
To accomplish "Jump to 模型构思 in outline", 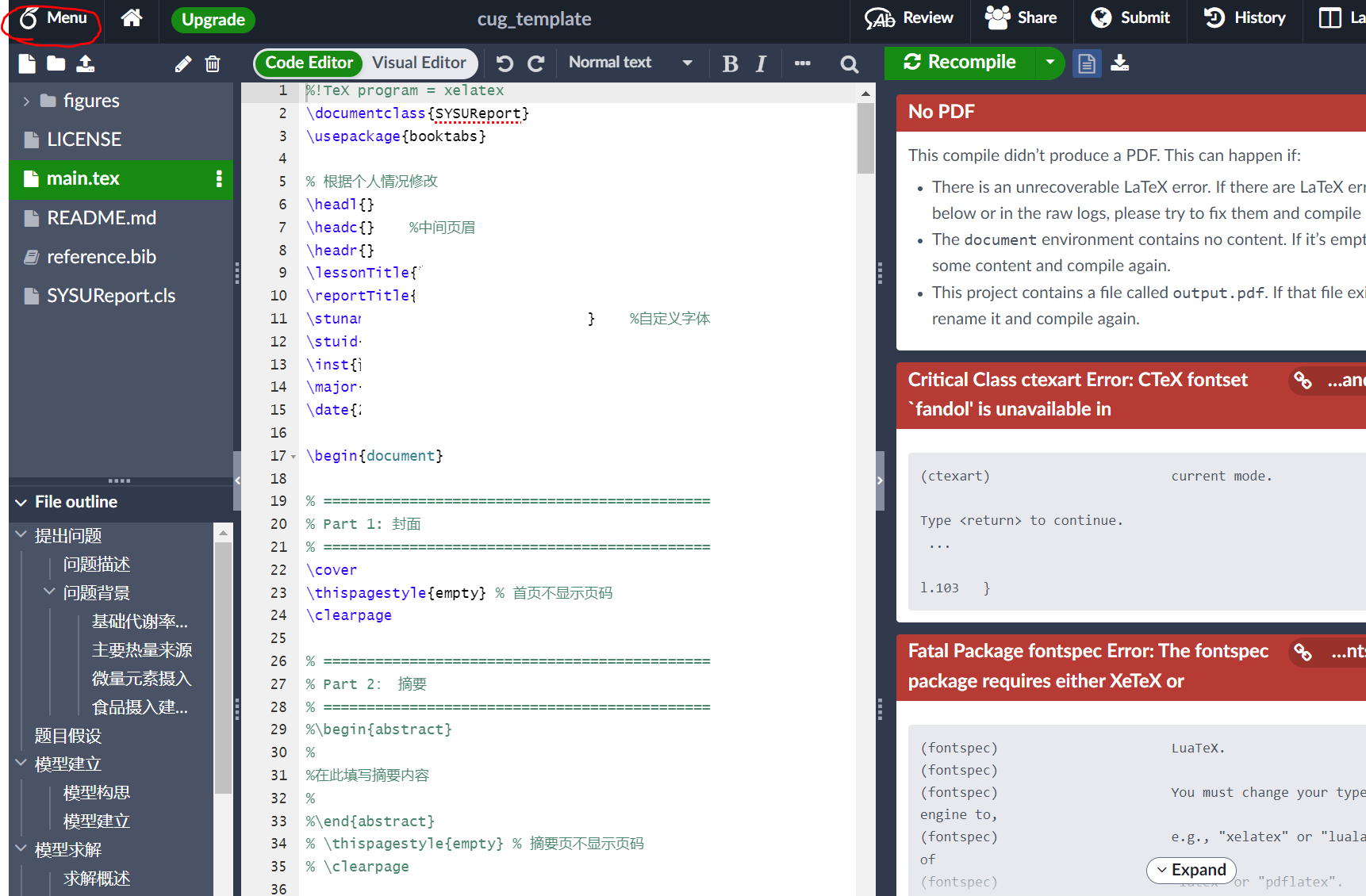I will click(97, 793).
